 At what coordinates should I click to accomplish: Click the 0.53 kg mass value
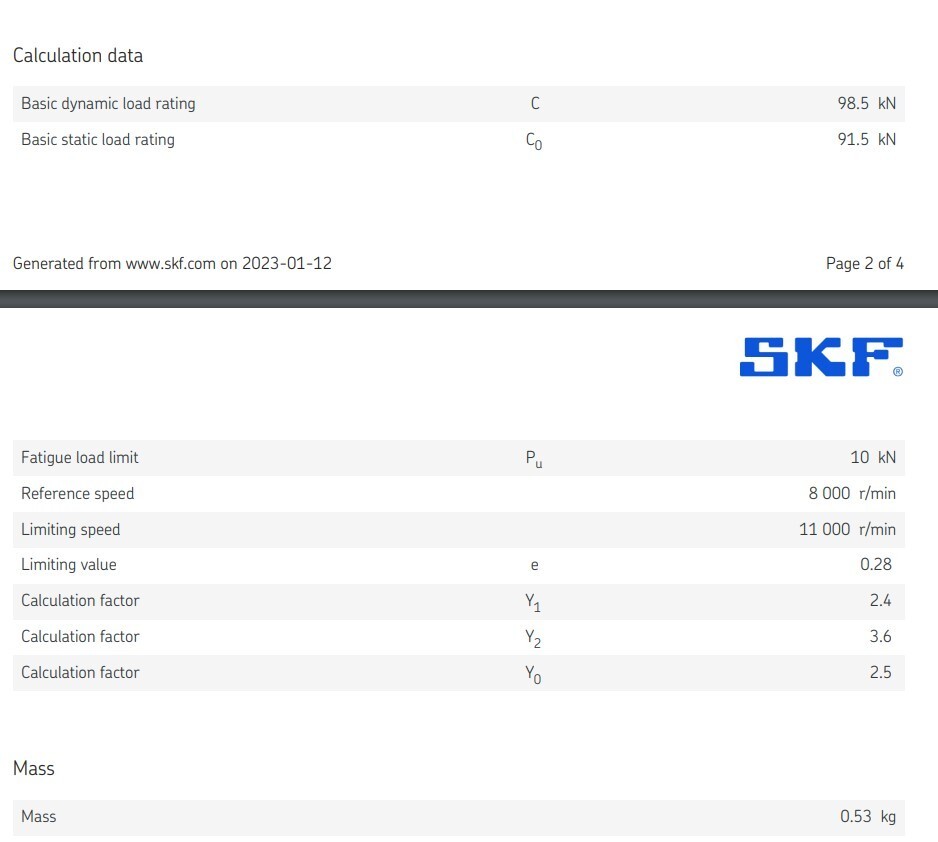tap(868, 816)
